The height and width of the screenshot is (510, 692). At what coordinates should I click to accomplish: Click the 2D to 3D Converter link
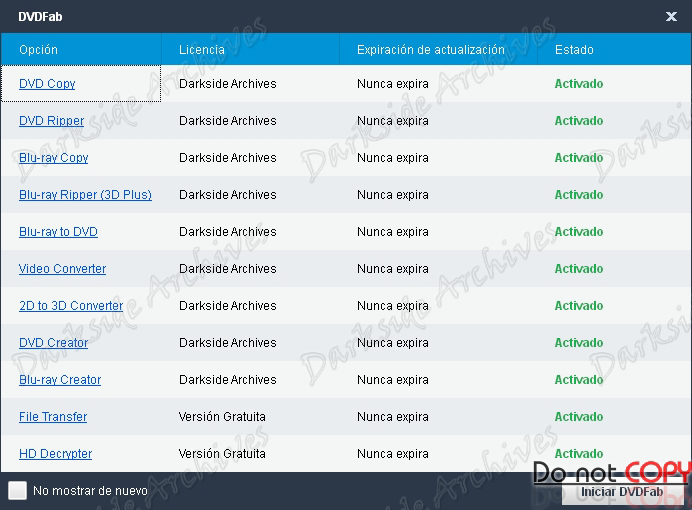(71, 306)
